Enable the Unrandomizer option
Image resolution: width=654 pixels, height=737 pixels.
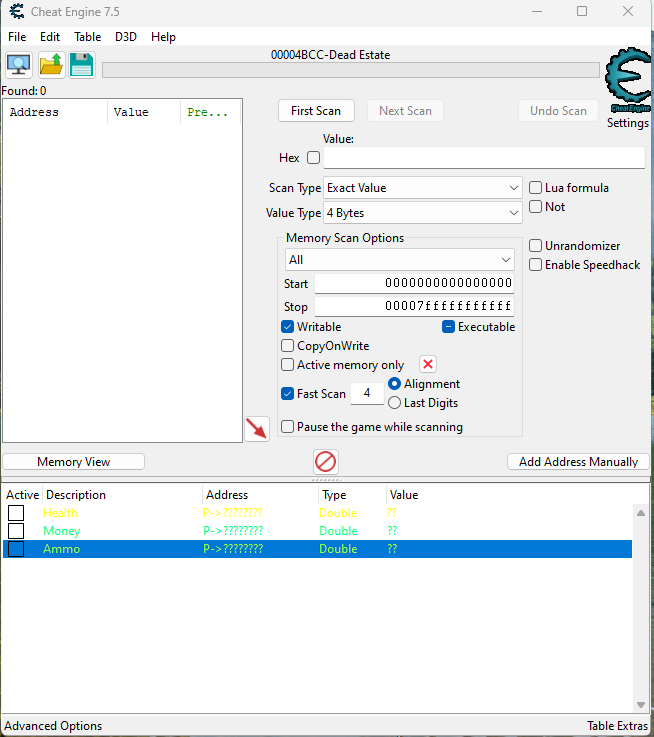536,245
